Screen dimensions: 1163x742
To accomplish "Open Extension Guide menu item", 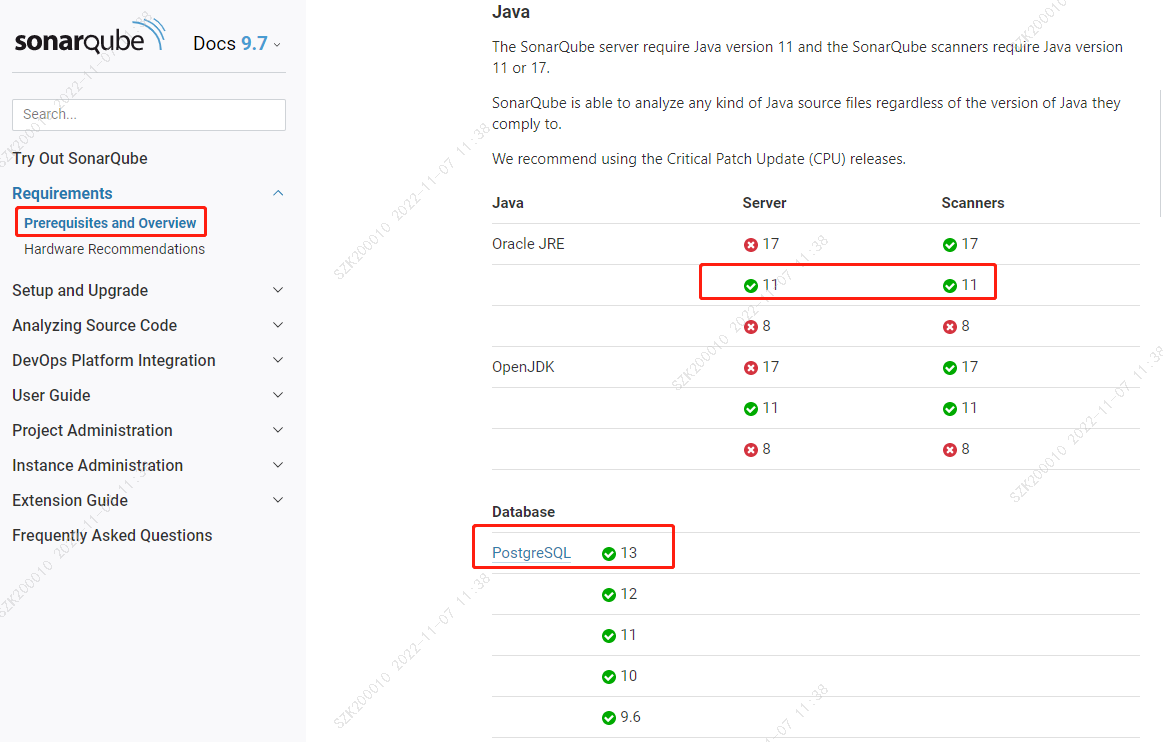I will pos(70,500).
